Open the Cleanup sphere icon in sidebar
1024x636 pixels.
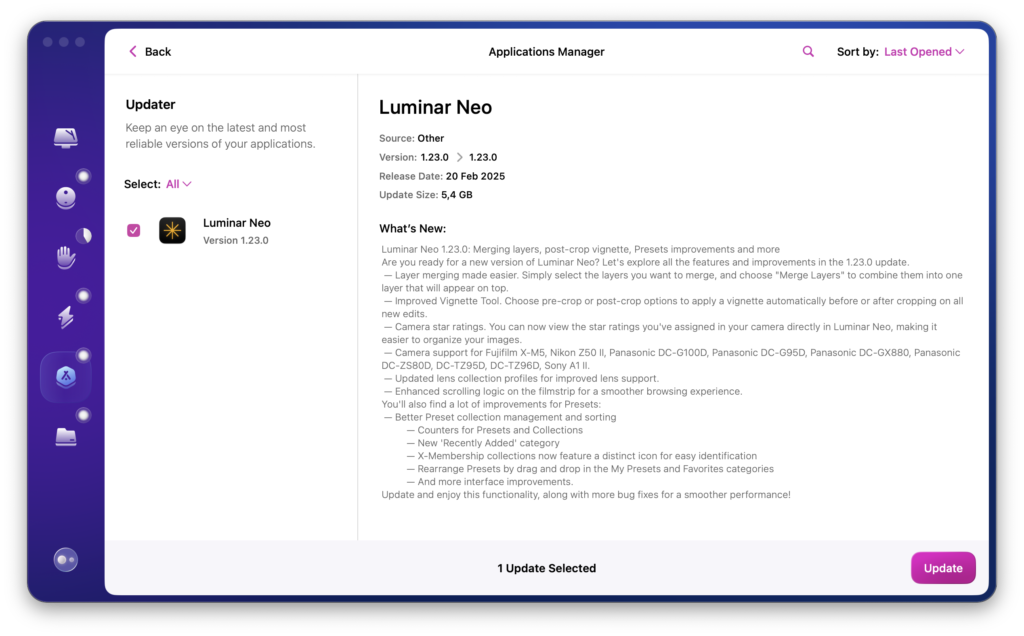pyautogui.click(x=65, y=197)
